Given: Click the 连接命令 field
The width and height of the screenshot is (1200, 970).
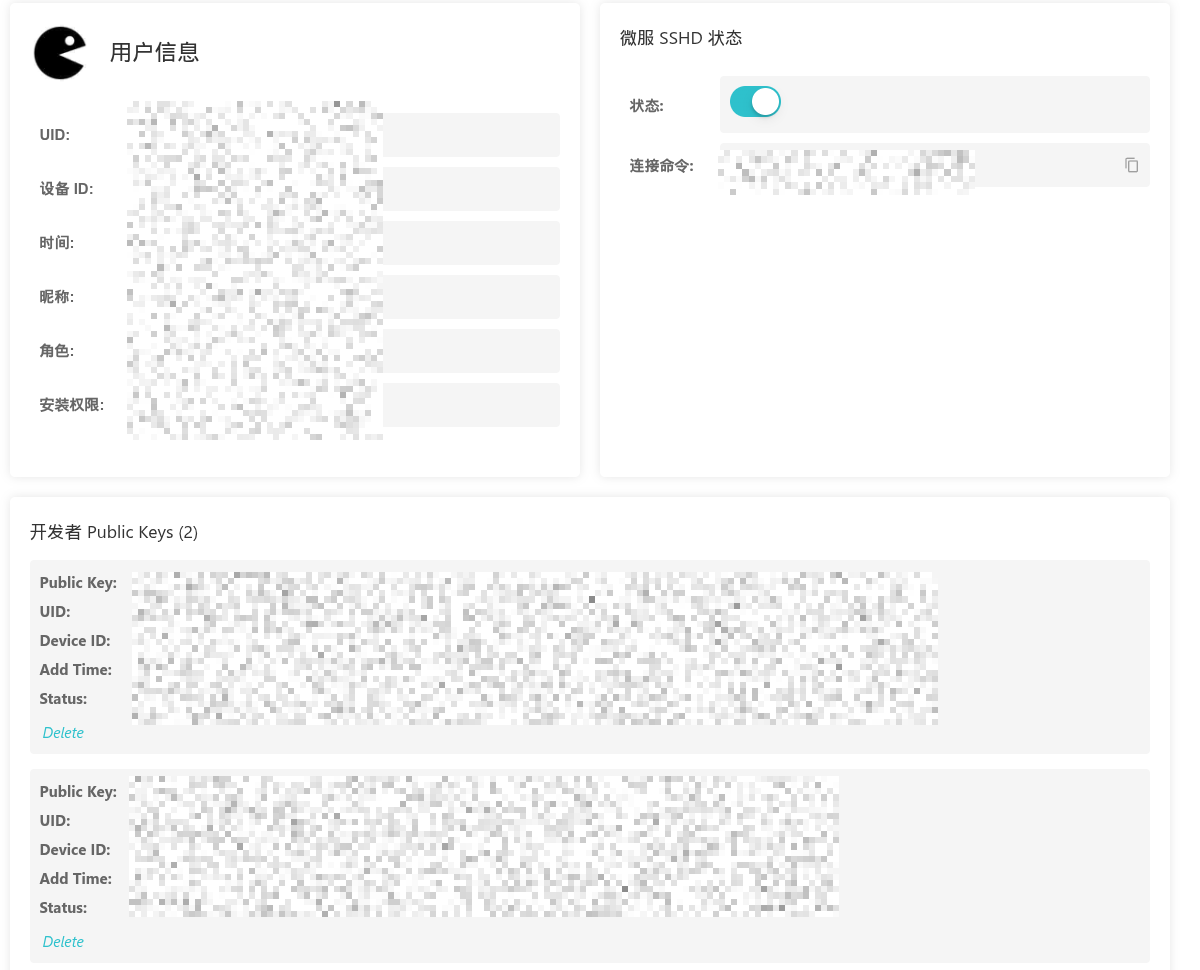Looking at the screenshot, I should click(935, 165).
